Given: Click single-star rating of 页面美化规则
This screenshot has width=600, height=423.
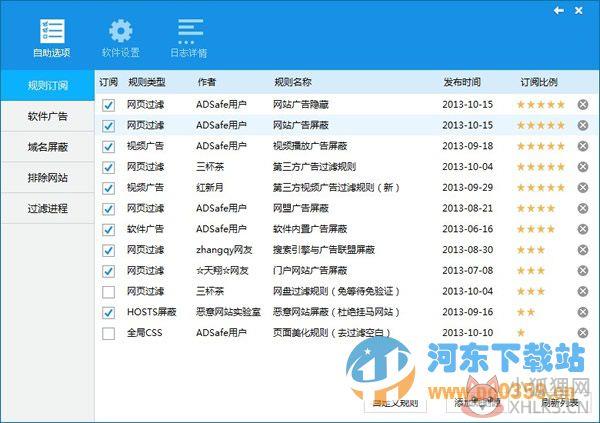Looking at the screenshot, I should 521,333.
